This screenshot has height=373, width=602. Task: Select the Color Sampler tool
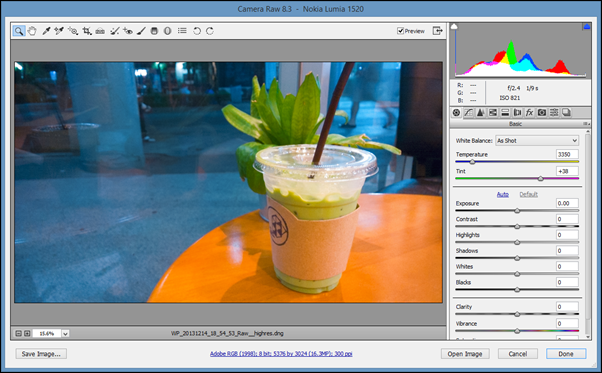click(59, 31)
